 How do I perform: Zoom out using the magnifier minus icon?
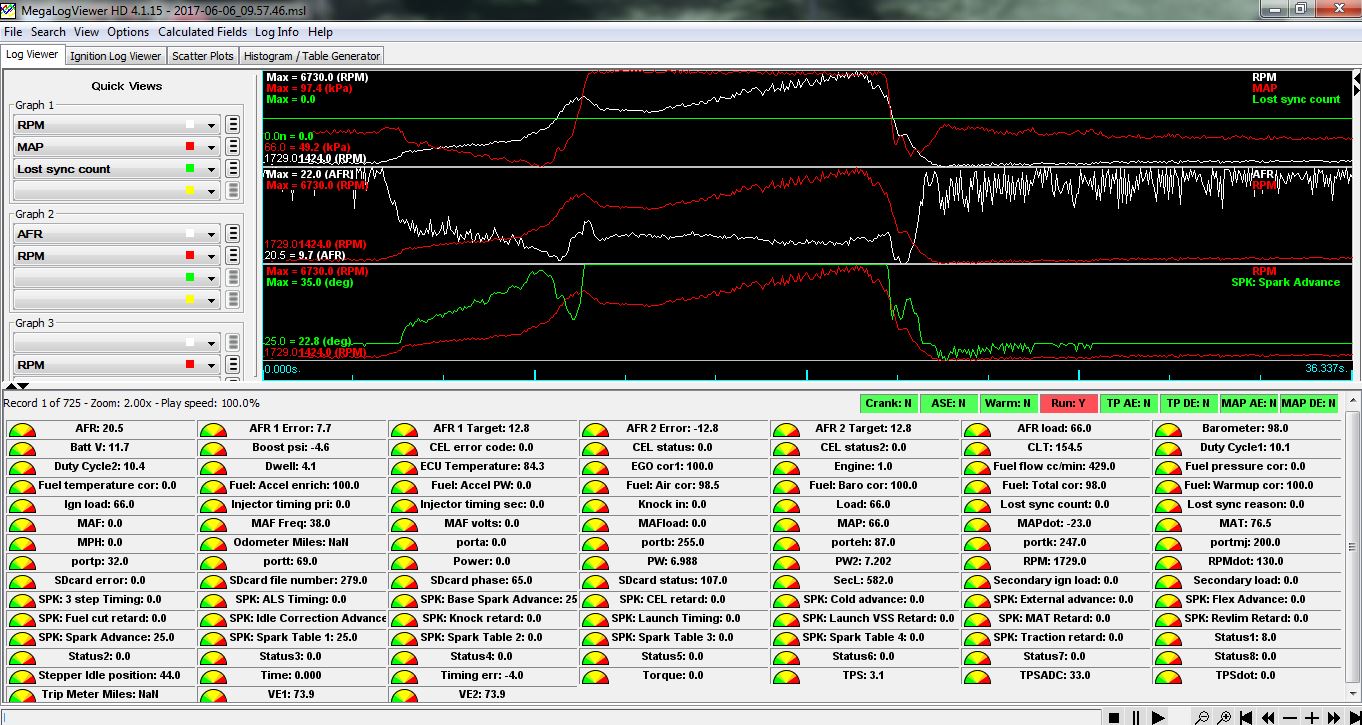(x=1202, y=717)
